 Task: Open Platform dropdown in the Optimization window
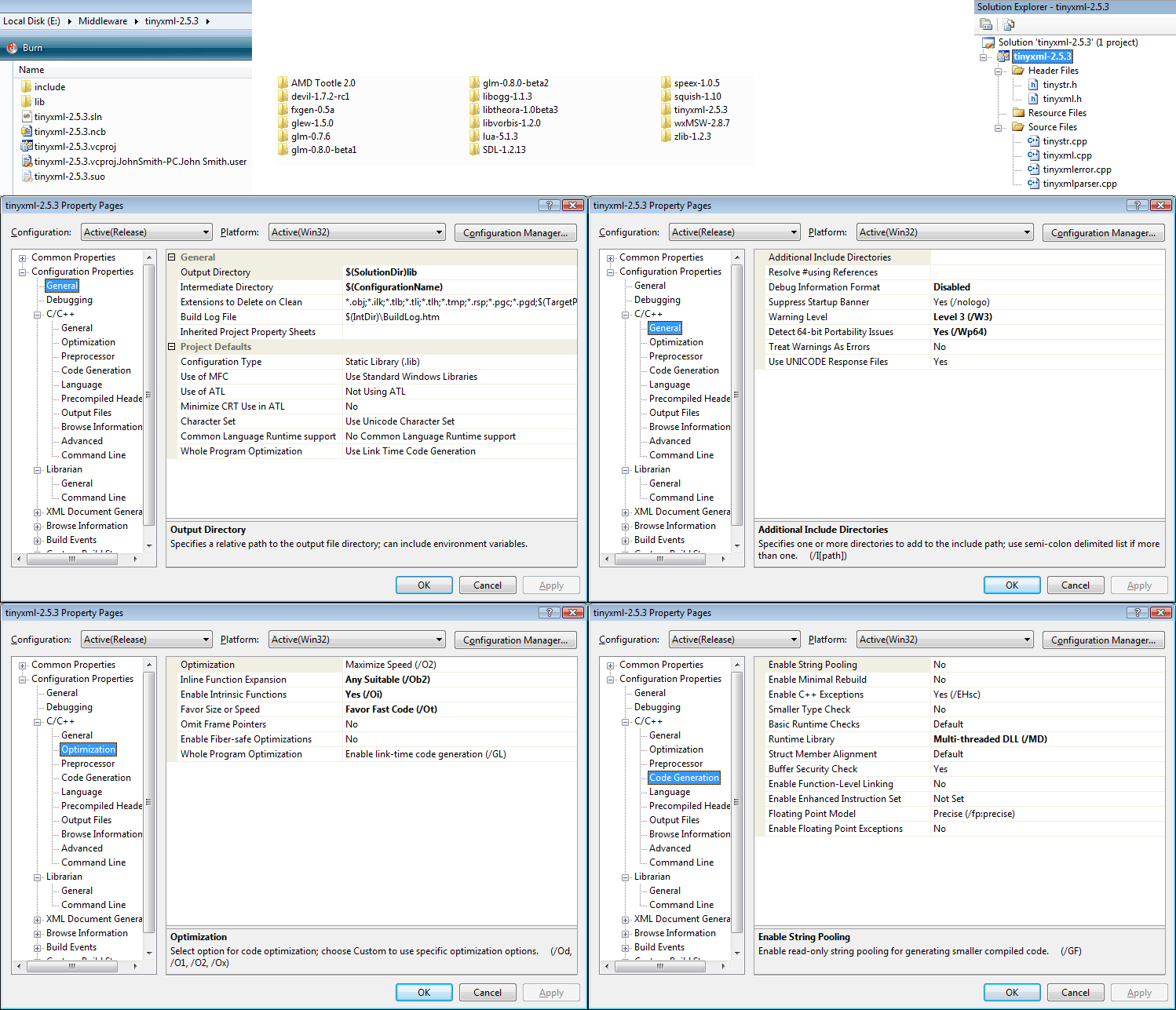coord(439,640)
